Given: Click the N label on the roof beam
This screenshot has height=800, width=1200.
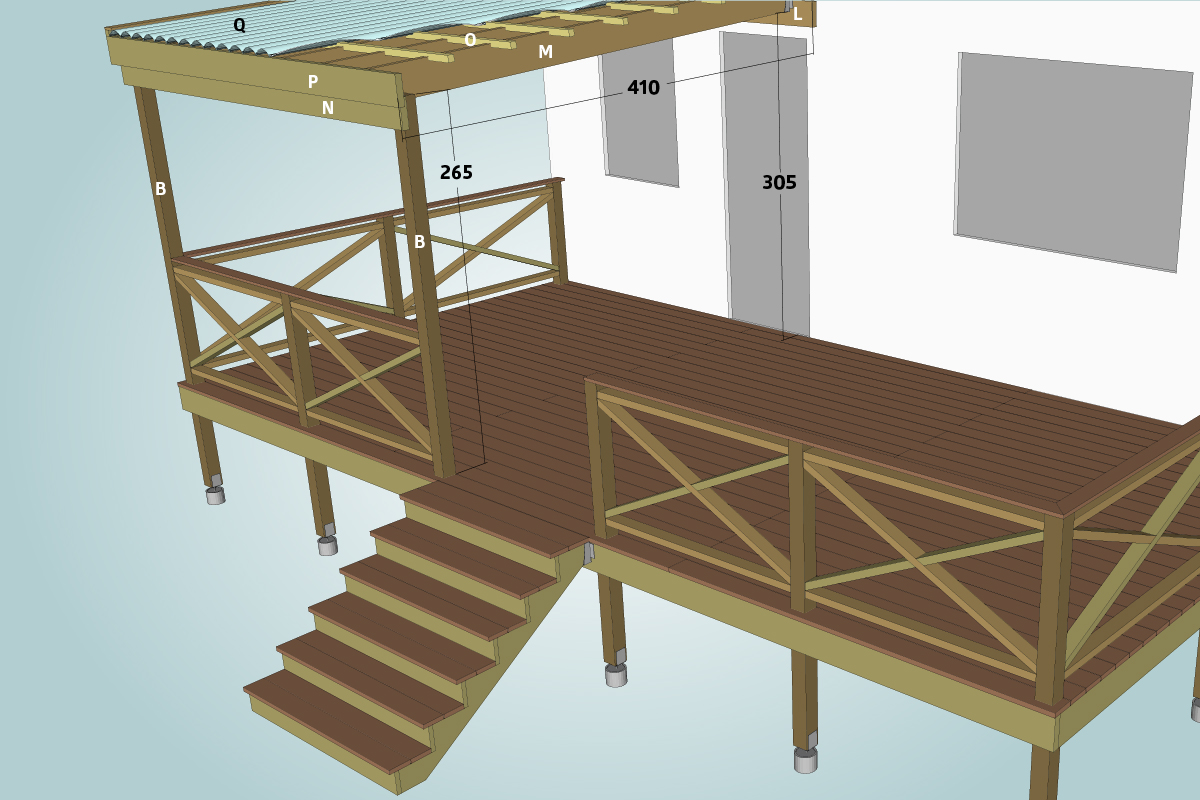Looking at the screenshot, I should click(328, 108).
